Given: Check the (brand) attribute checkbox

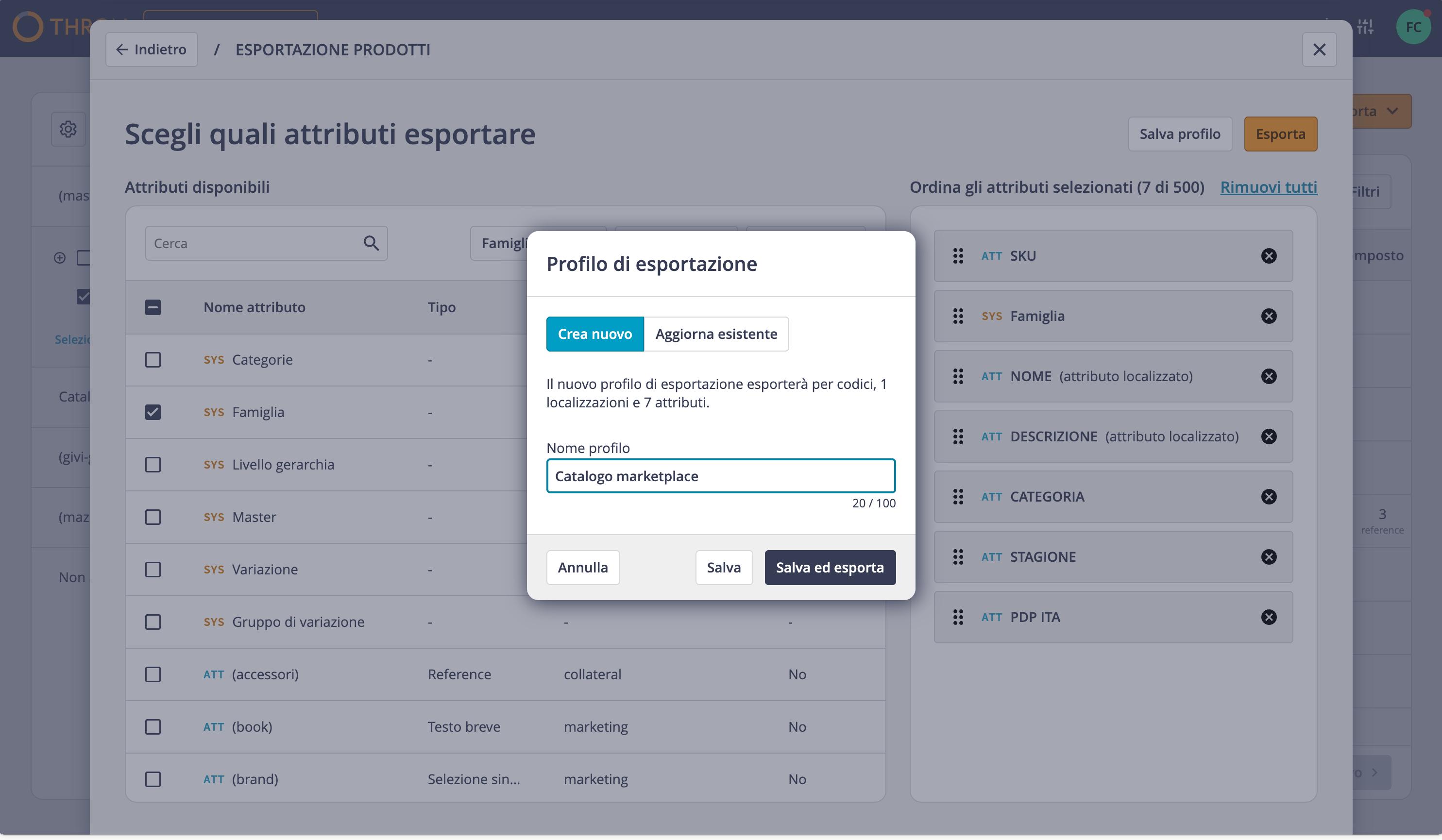Looking at the screenshot, I should click(x=153, y=779).
